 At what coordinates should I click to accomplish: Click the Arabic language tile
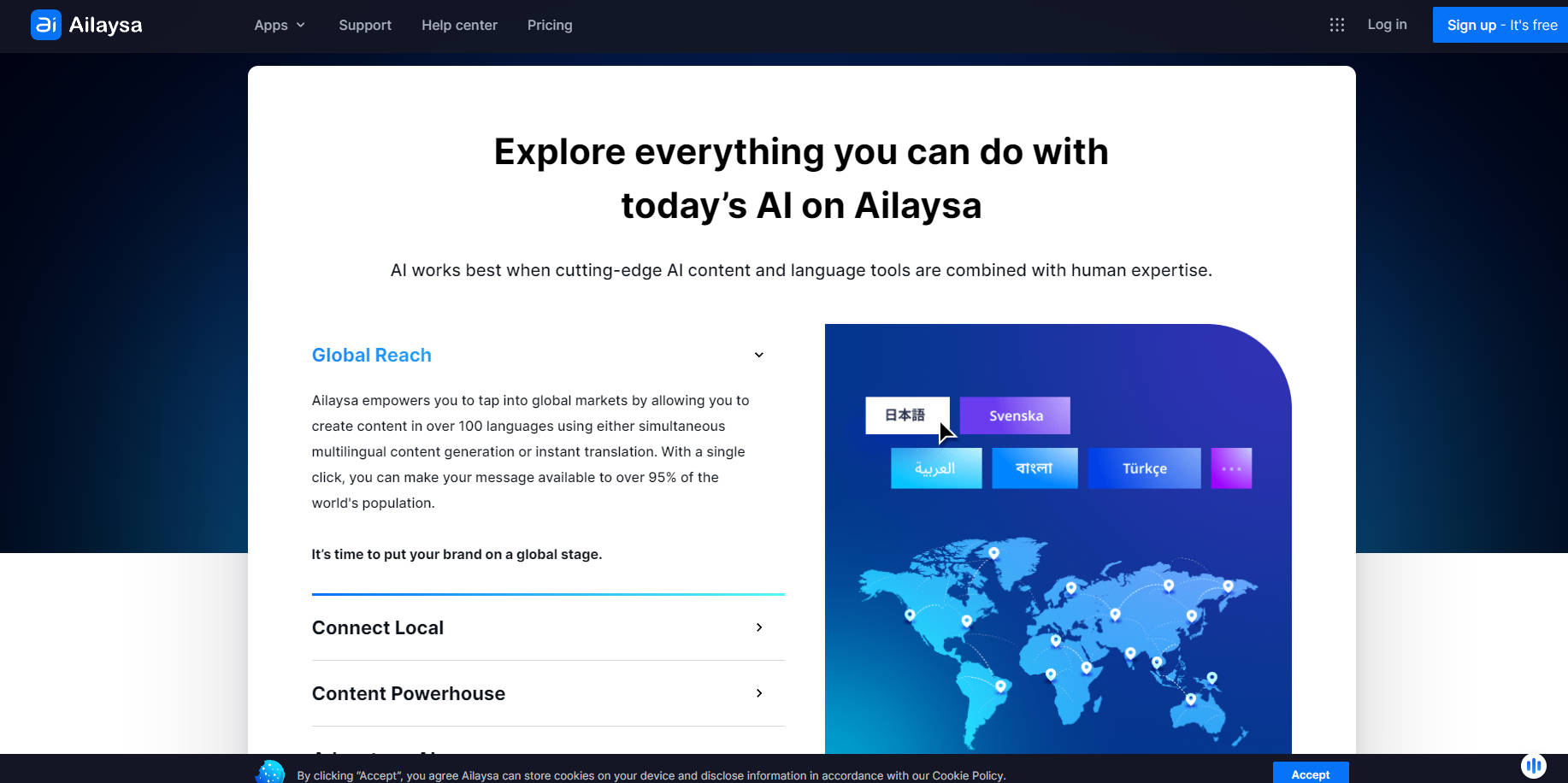pyautogui.click(x=935, y=468)
